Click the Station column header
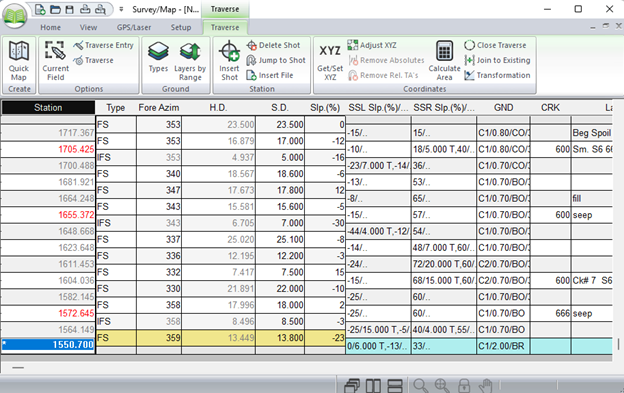Image resolution: width=624 pixels, height=393 pixels. (48, 107)
